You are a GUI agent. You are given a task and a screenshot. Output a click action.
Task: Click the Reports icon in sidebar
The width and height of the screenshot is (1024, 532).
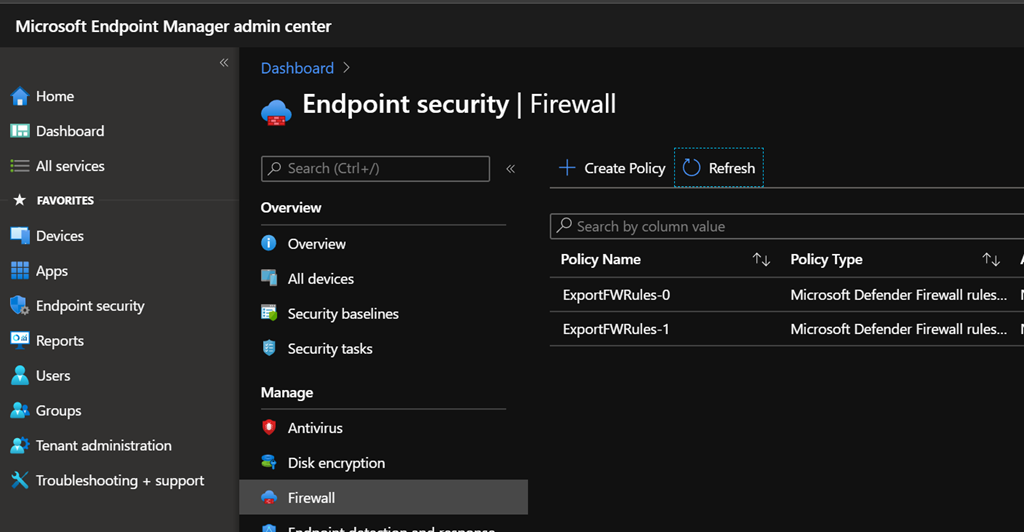[x=20, y=341]
